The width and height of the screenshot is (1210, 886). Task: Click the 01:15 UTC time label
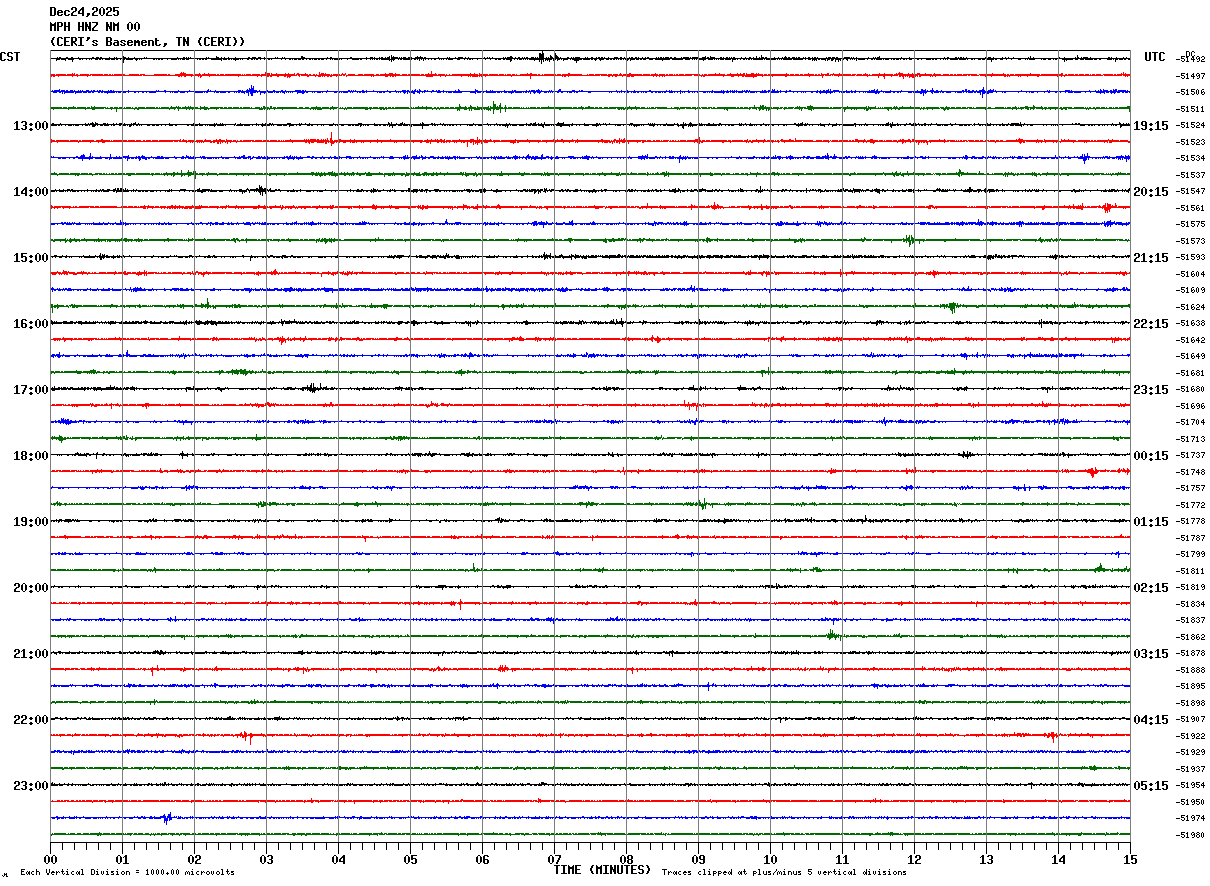click(1151, 522)
